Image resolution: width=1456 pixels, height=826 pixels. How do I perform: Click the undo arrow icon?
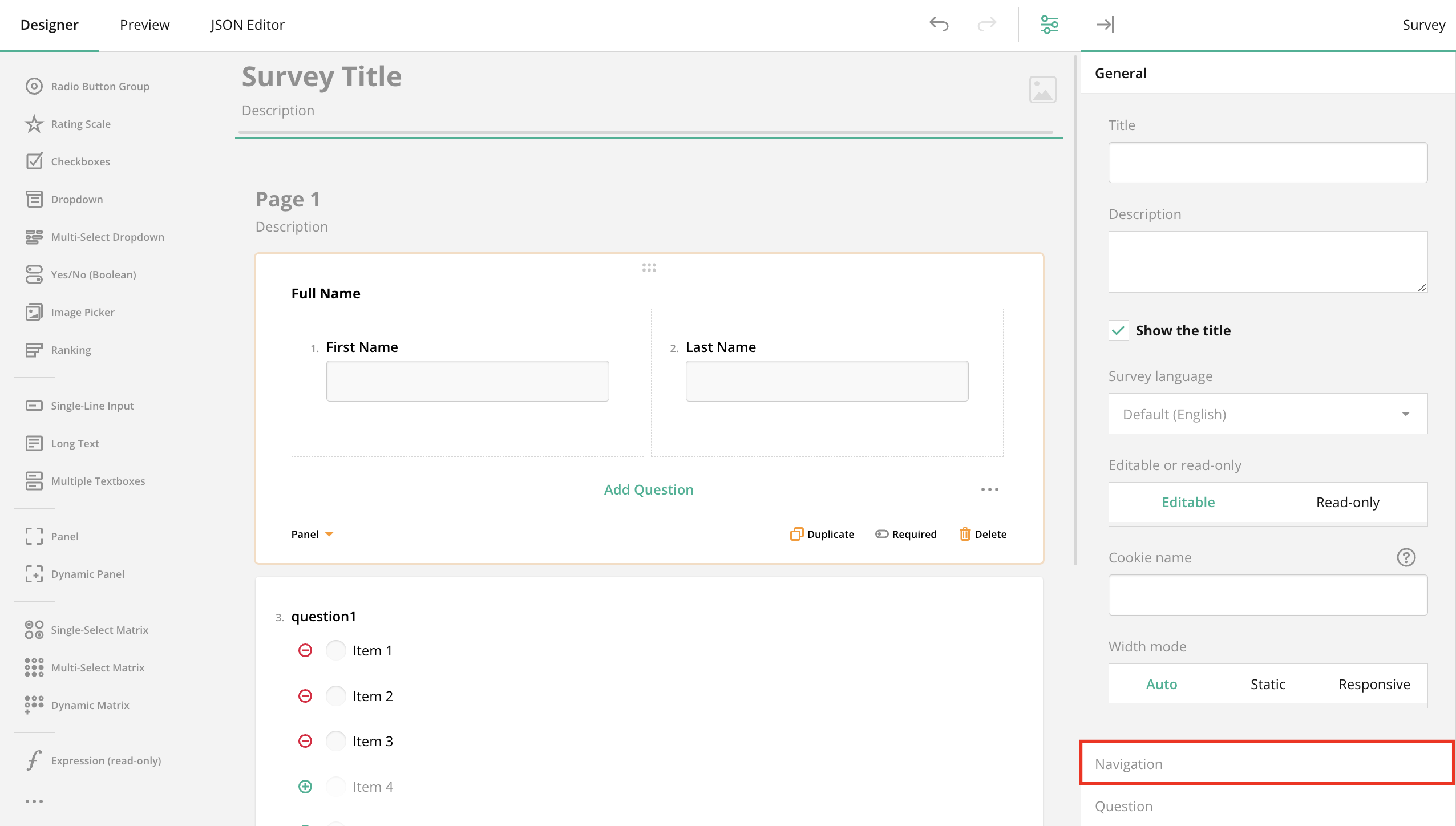[x=939, y=24]
